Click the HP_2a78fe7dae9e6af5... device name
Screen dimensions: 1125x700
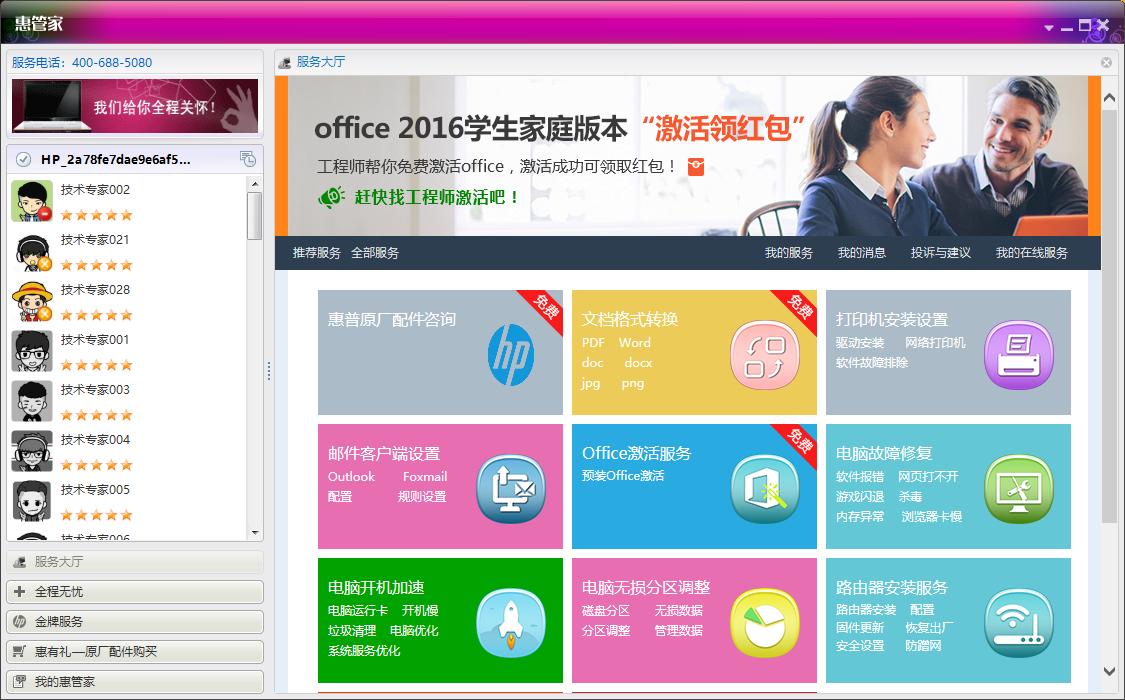click(116, 159)
